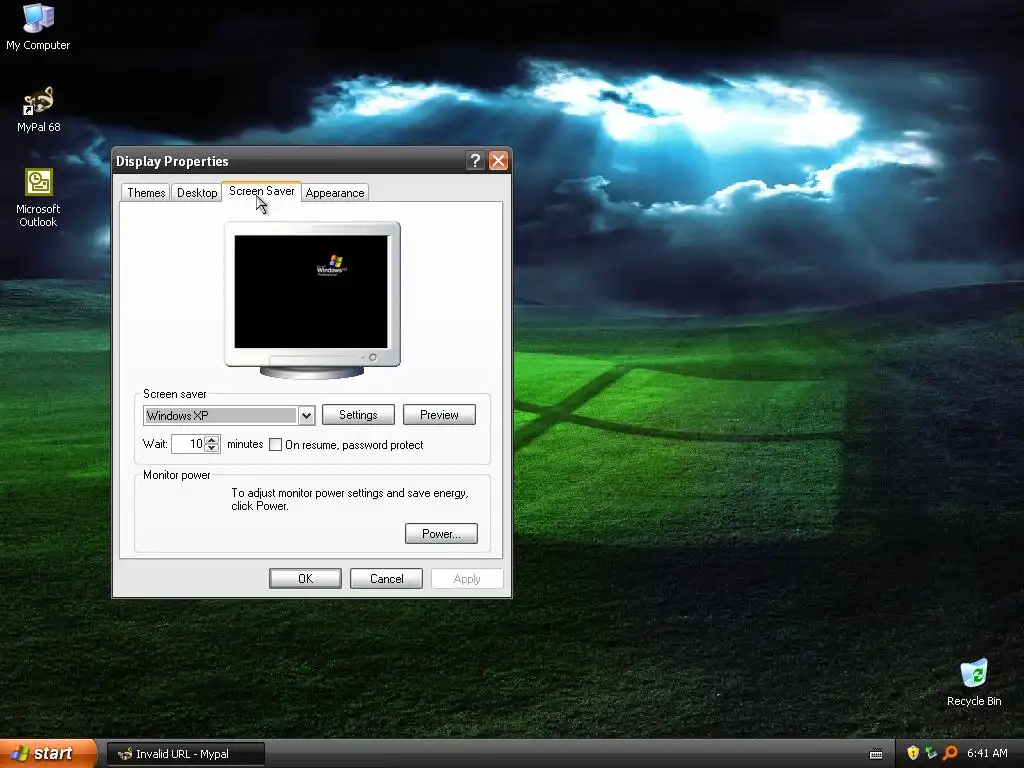Select the MyPal 68 desktop shortcut
The height and width of the screenshot is (768, 1024).
coord(38,110)
